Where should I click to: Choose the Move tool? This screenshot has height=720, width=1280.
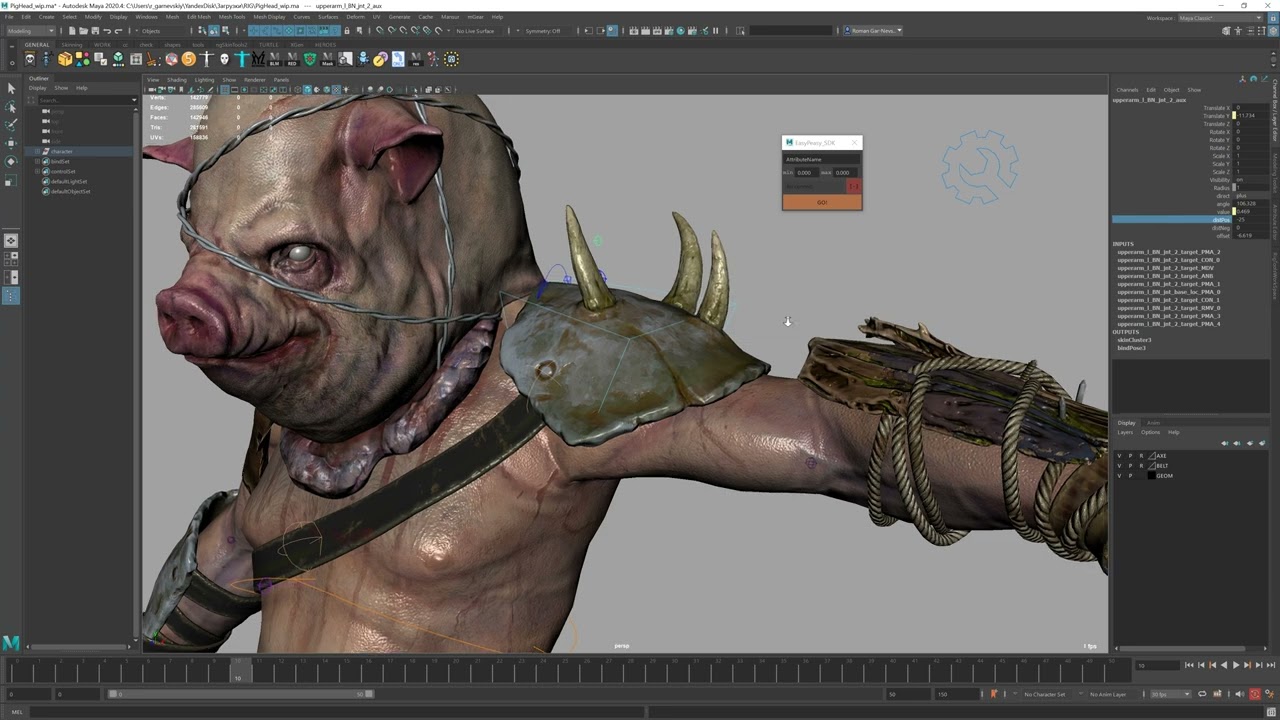[10, 144]
